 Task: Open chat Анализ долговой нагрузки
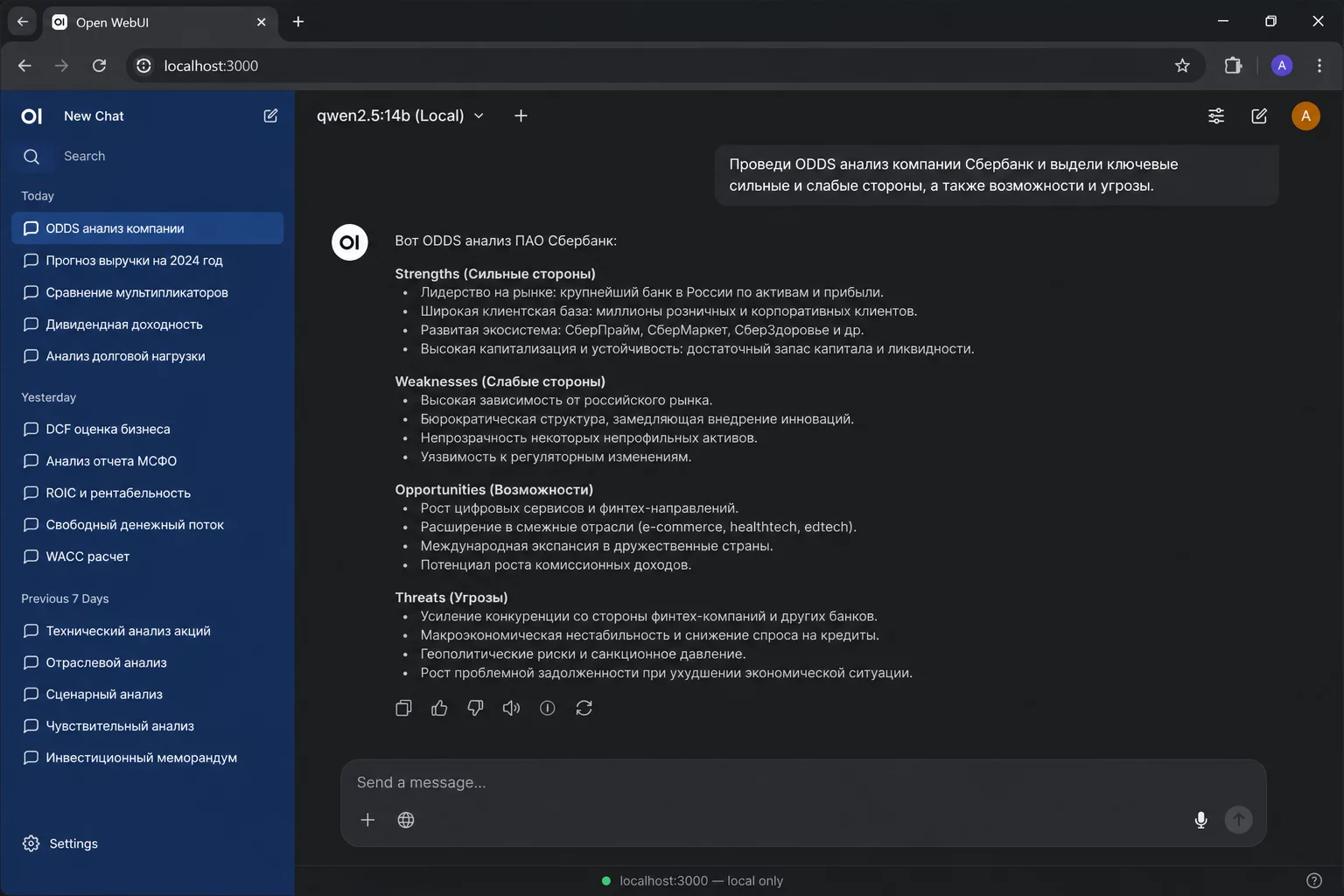point(148,356)
